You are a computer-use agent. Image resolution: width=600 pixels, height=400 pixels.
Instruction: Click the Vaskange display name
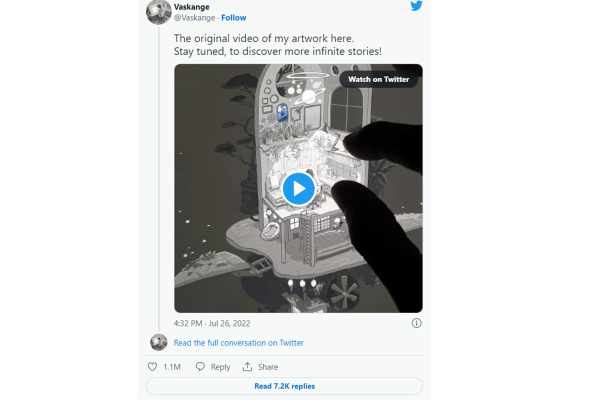coord(194,6)
